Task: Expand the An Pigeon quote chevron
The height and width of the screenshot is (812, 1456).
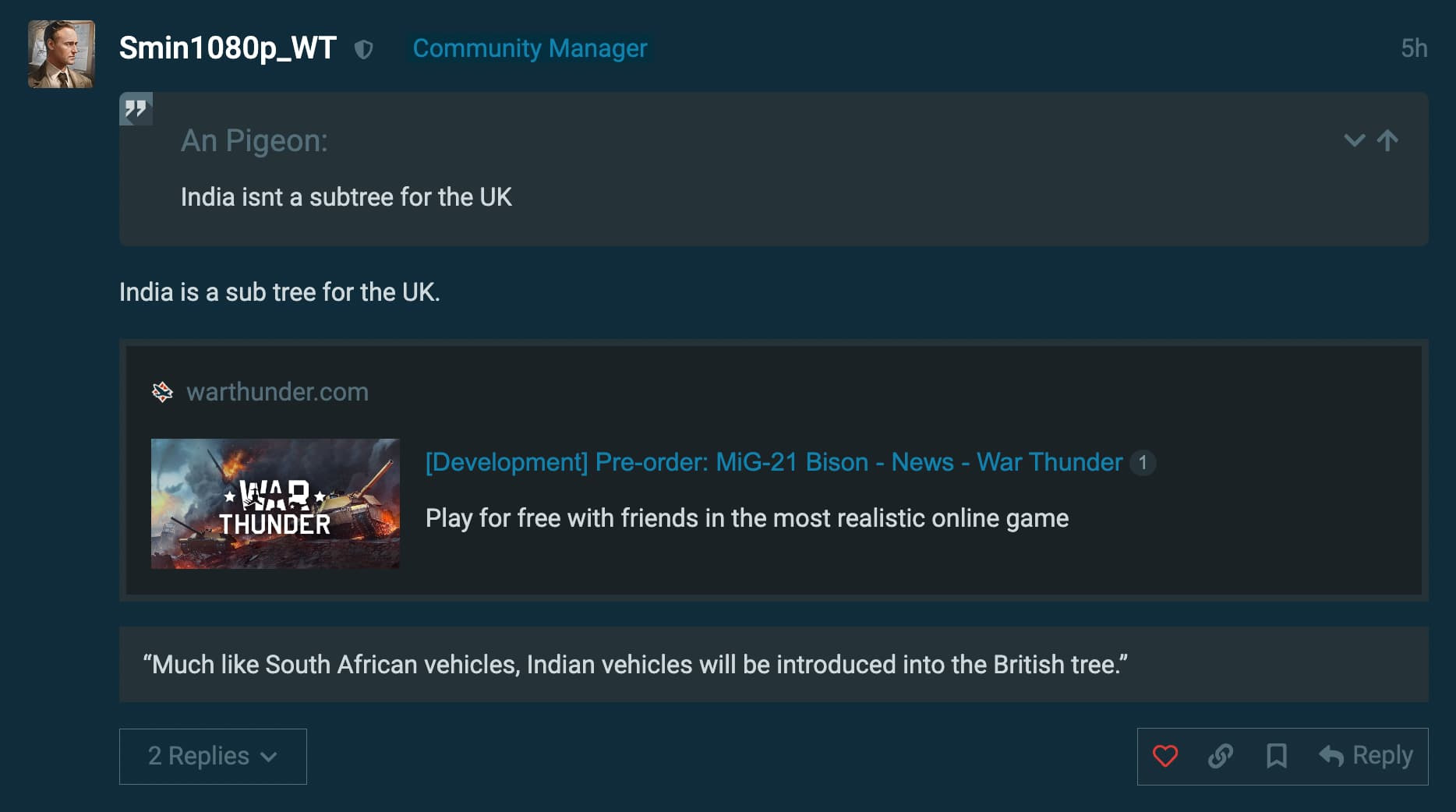Action: click(x=1355, y=141)
